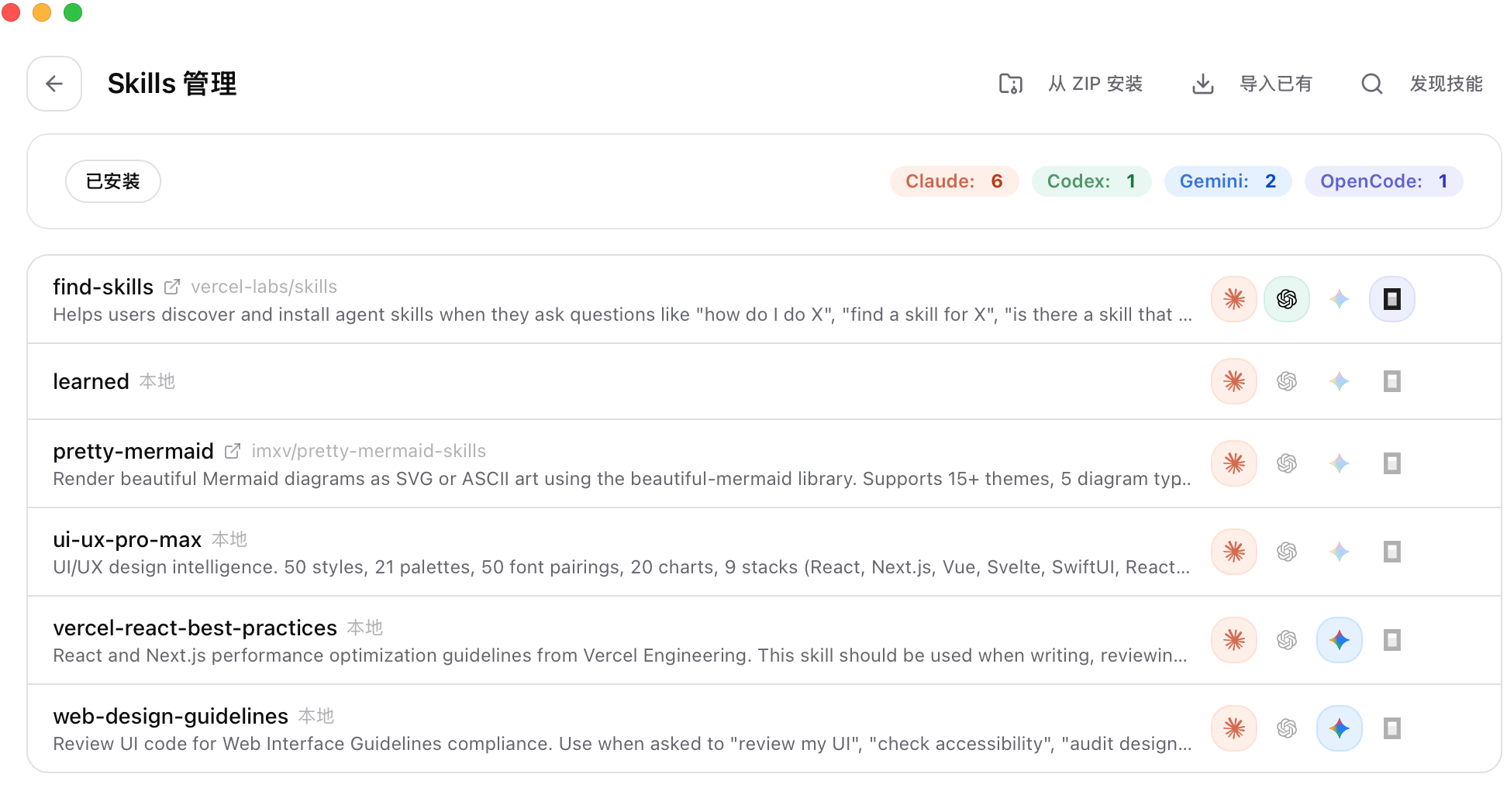Disable Gemini icon for vercel-react-best-practices
The image size is (1507, 812).
coord(1340,640)
